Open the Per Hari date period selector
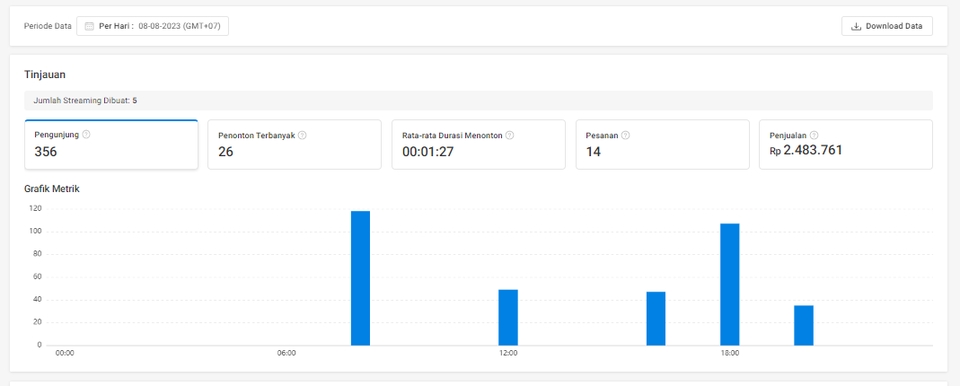The image size is (960, 386). 152,26
